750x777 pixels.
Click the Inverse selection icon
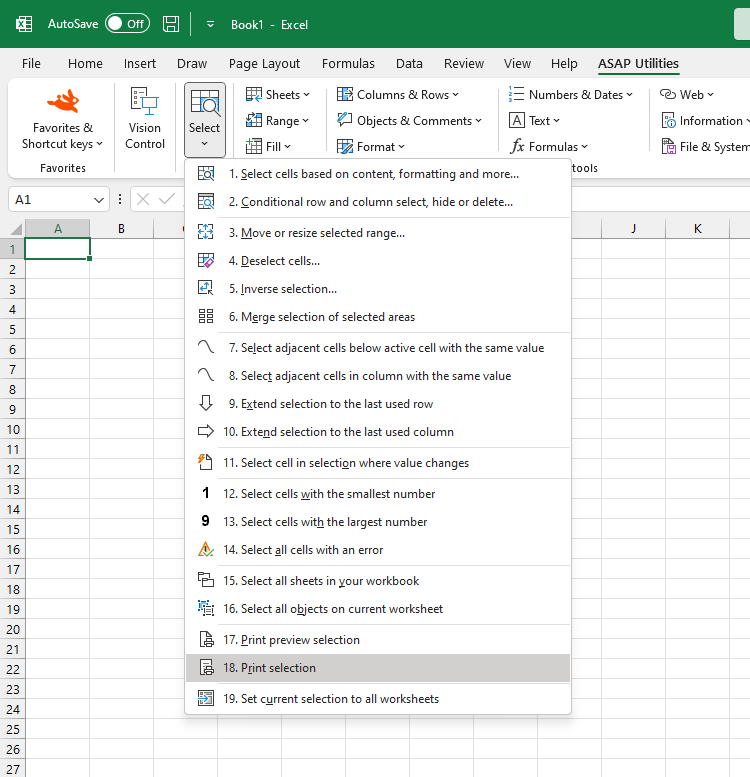(206, 288)
